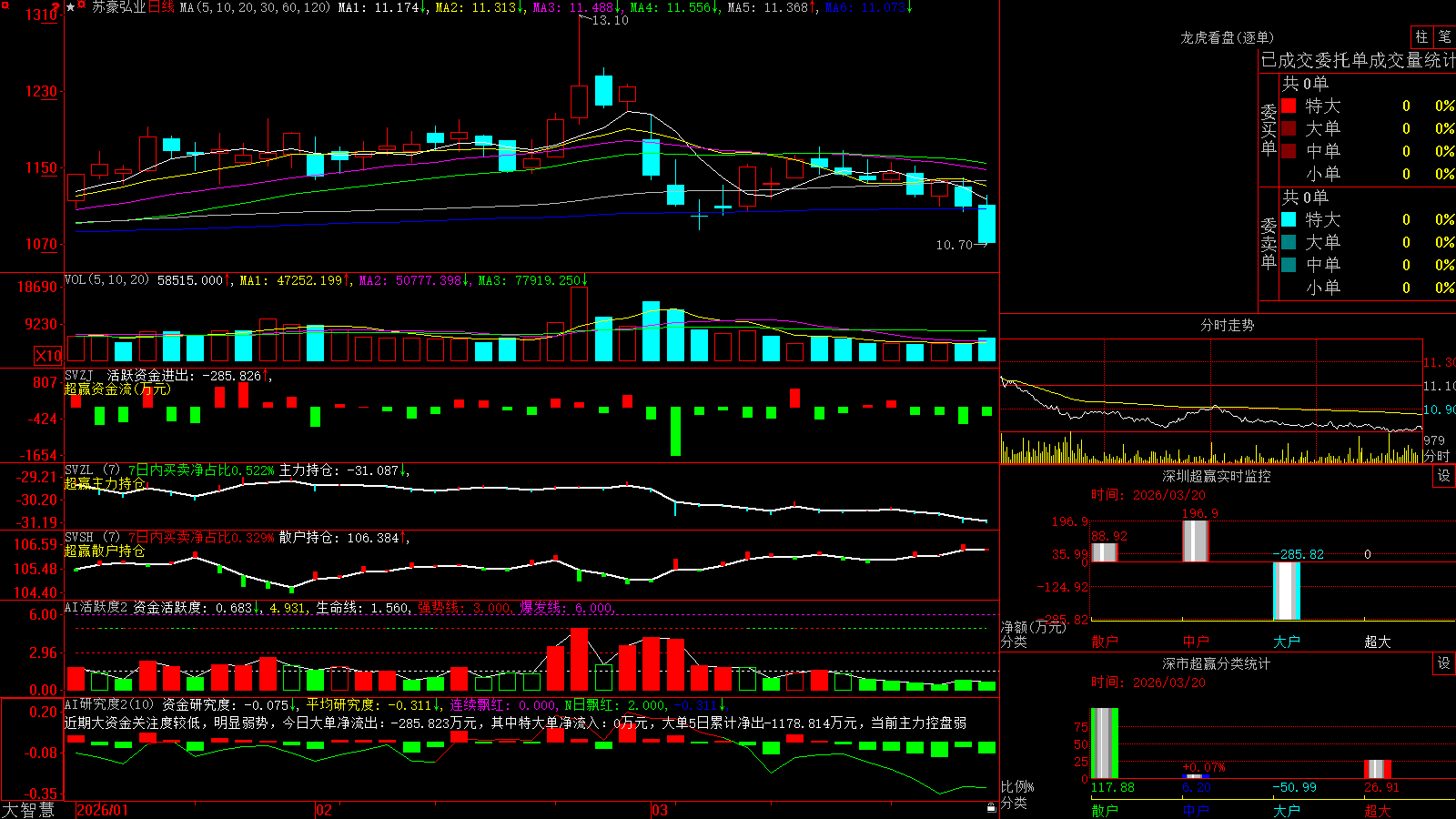Click the dark red 中单 buy-order legend square
The width and height of the screenshot is (1456, 819).
tap(1289, 151)
